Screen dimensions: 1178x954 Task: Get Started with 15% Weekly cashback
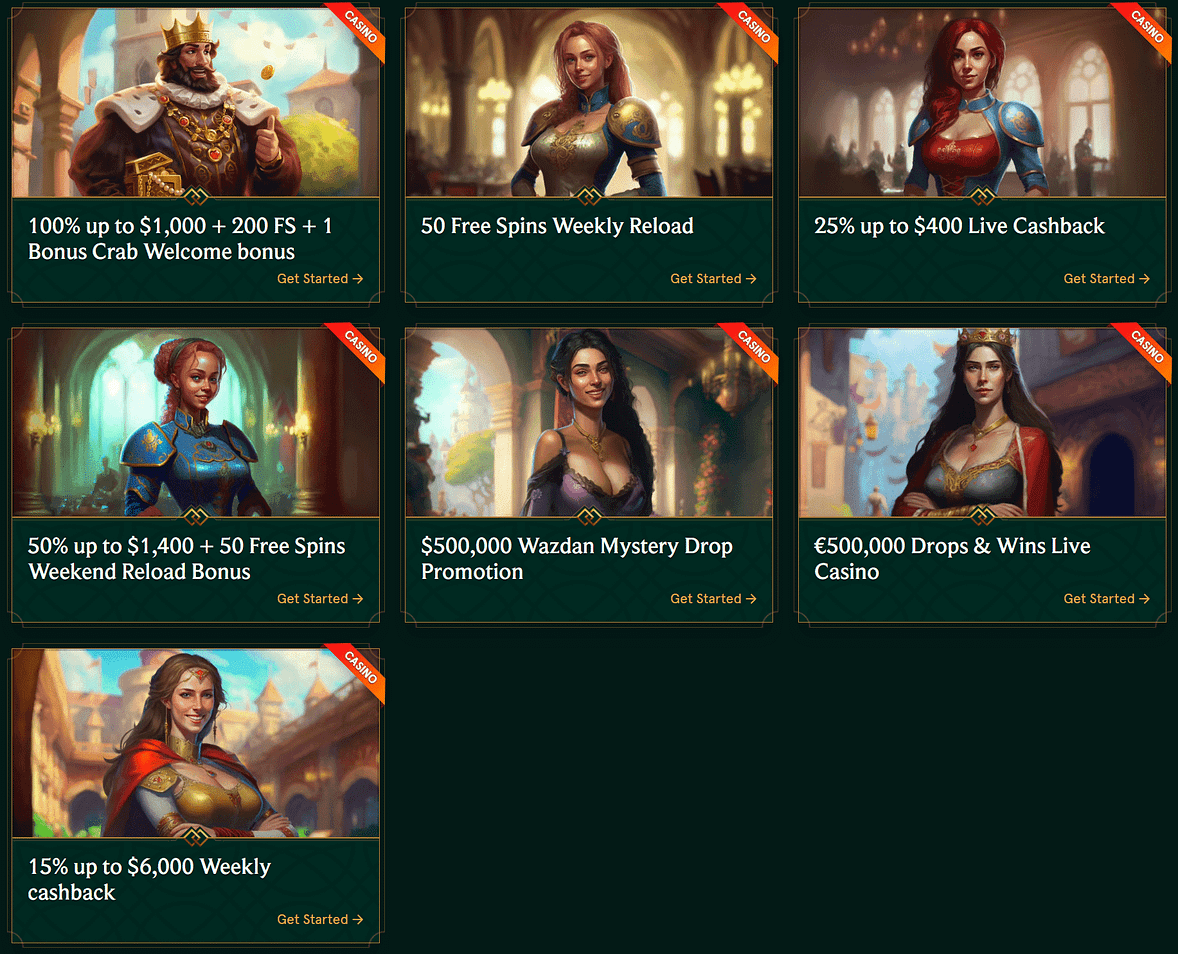tap(320, 919)
